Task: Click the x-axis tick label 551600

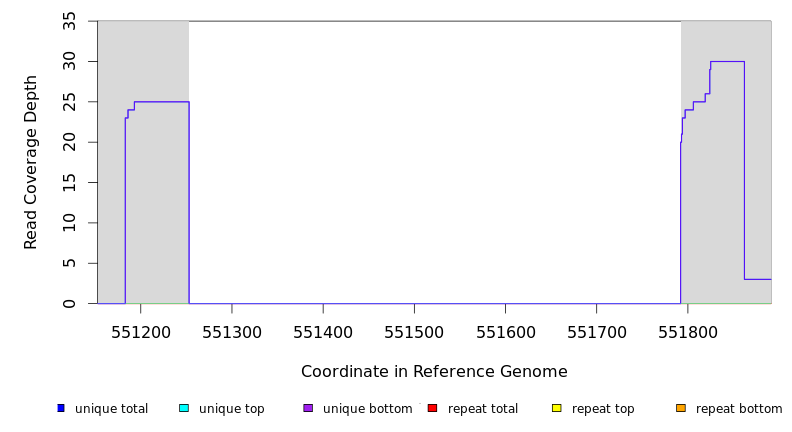Action: point(505,329)
